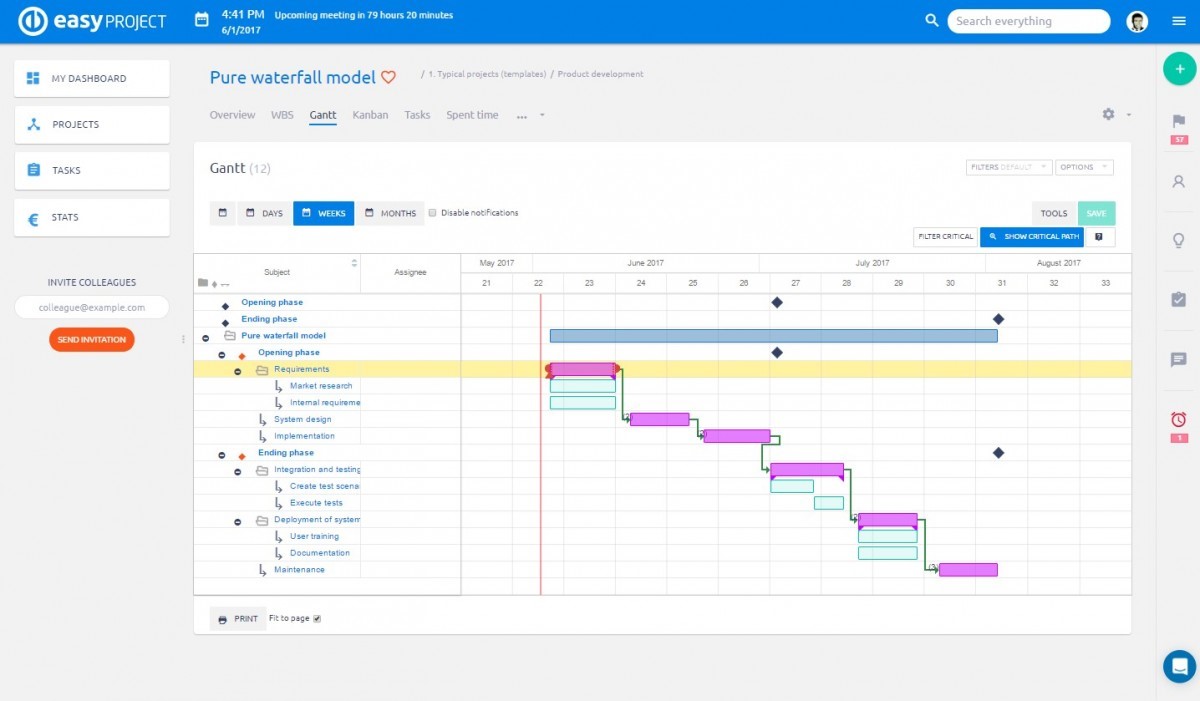Screen dimensions: 1200x701
Task: Open global search with the magnifier icon
Action: click(x=931, y=20)
